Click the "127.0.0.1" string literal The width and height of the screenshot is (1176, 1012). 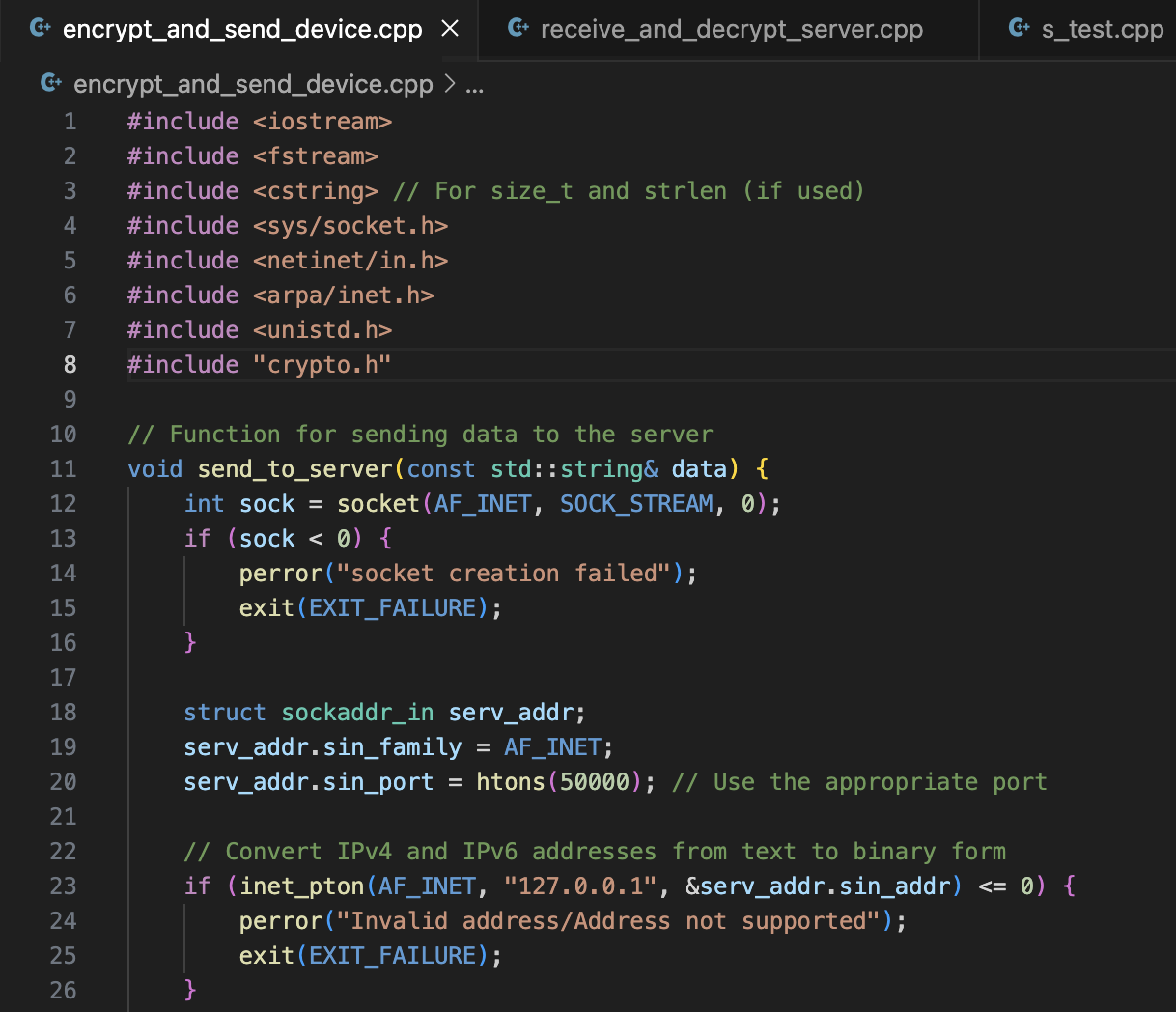(x=581, y=886)
